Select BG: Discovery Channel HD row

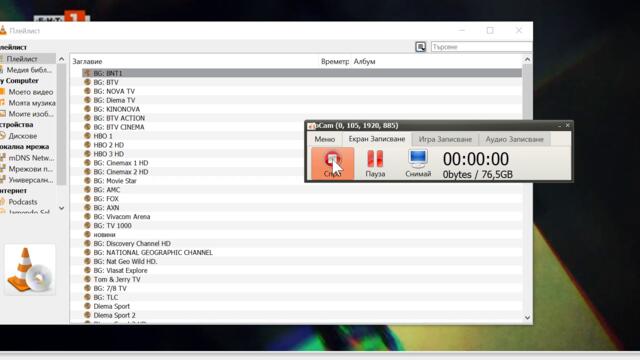[302, 244]
